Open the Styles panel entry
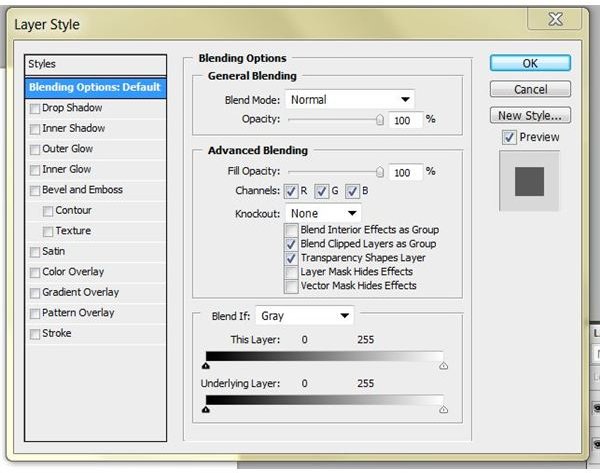The height and width of the screenshot is (473, 600). point(95,64)
